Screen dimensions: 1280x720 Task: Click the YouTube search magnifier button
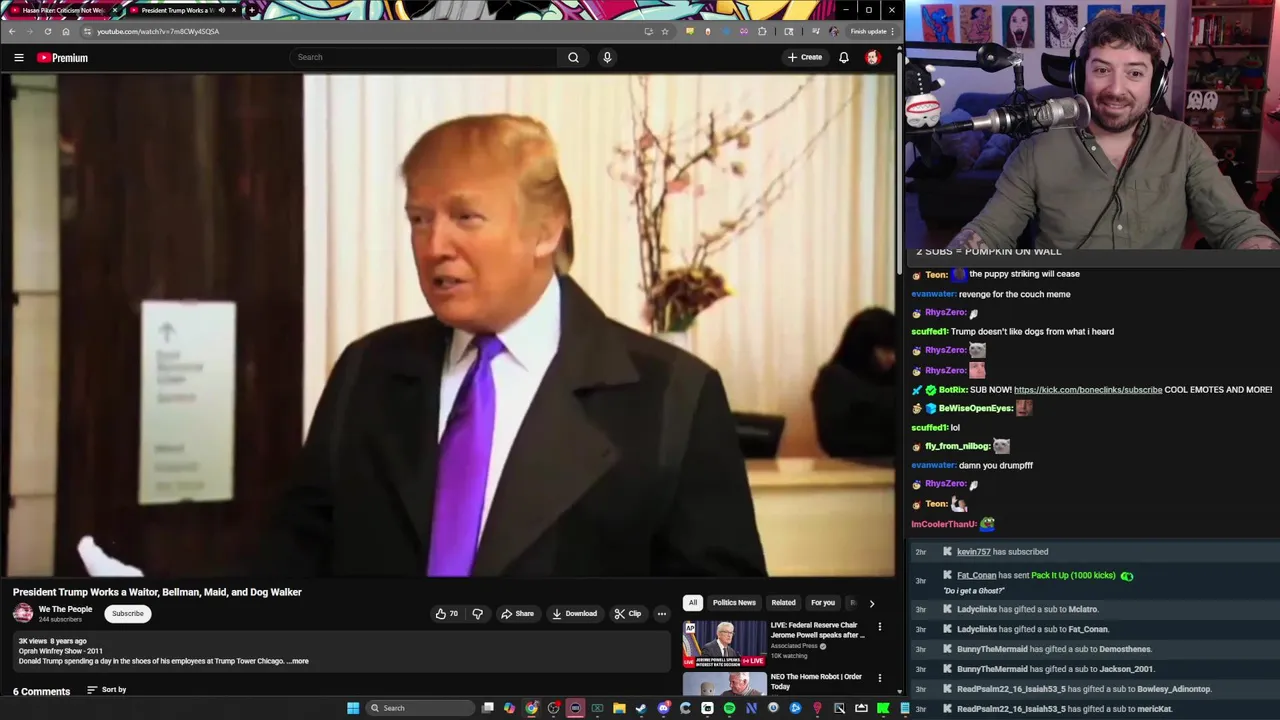coord(573,57)
